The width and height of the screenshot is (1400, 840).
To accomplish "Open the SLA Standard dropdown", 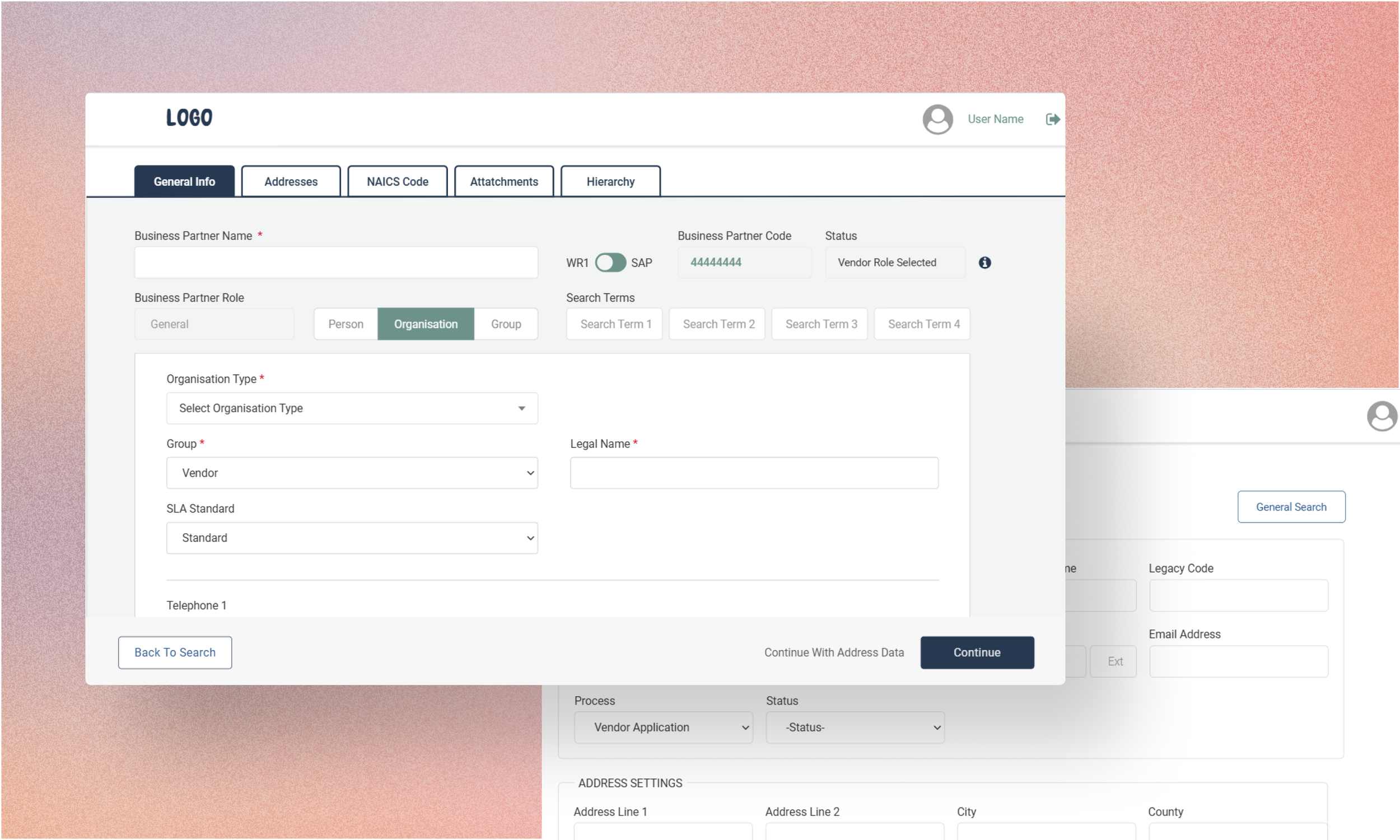I will pos(352,538).
